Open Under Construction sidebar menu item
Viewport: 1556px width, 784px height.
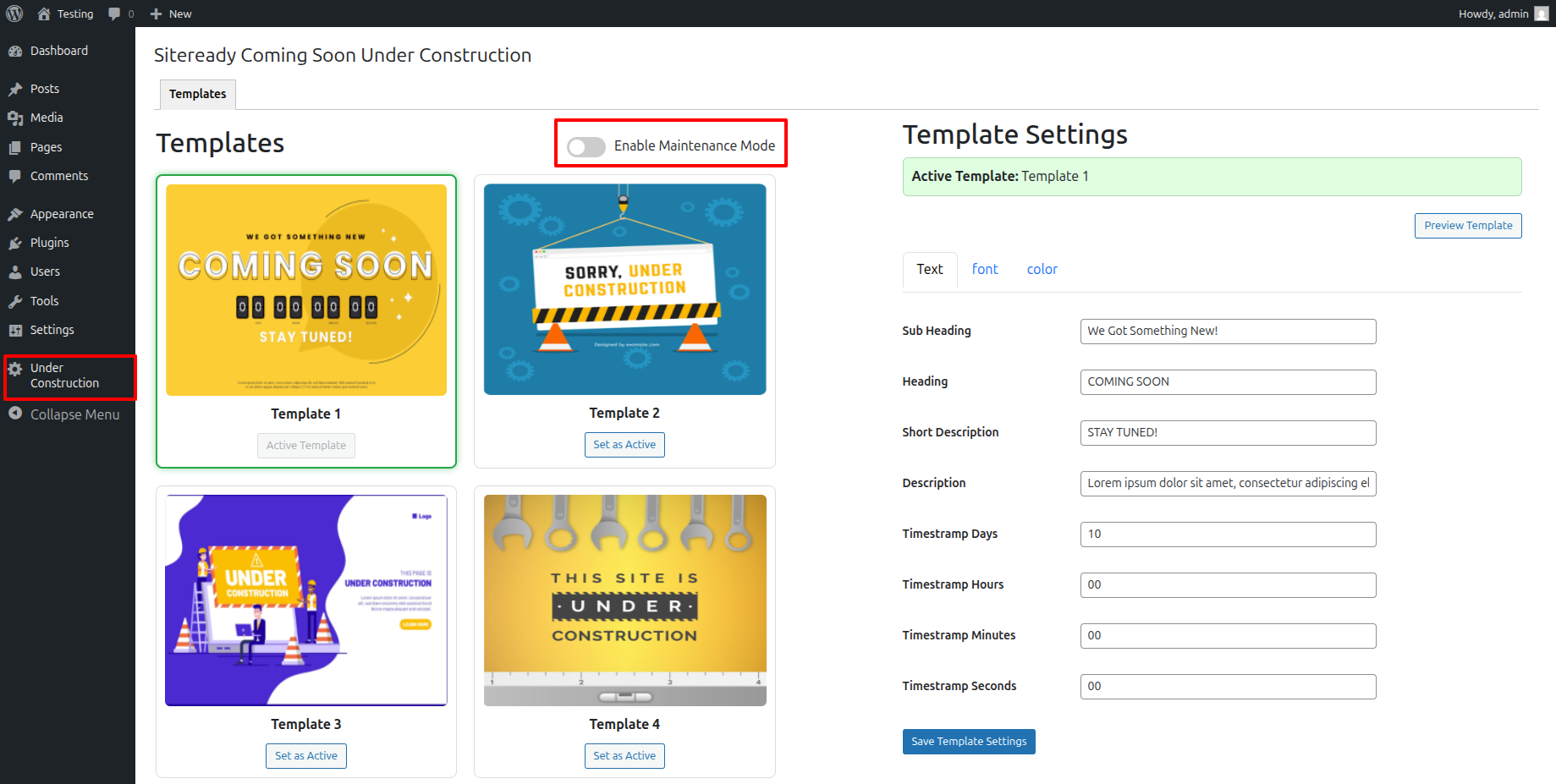tap(64, 376)
